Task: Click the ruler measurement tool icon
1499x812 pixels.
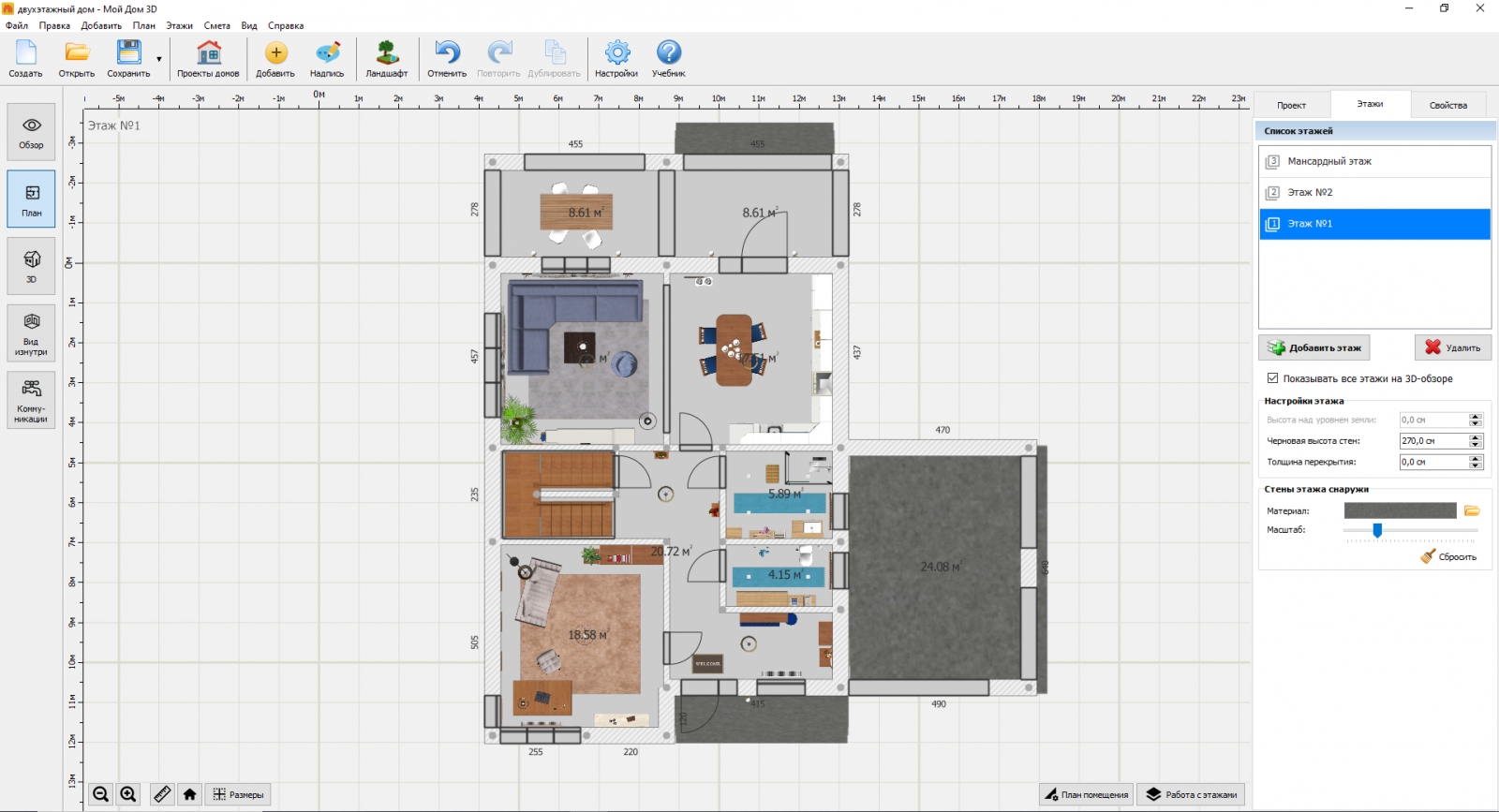Action: (162, 794)
